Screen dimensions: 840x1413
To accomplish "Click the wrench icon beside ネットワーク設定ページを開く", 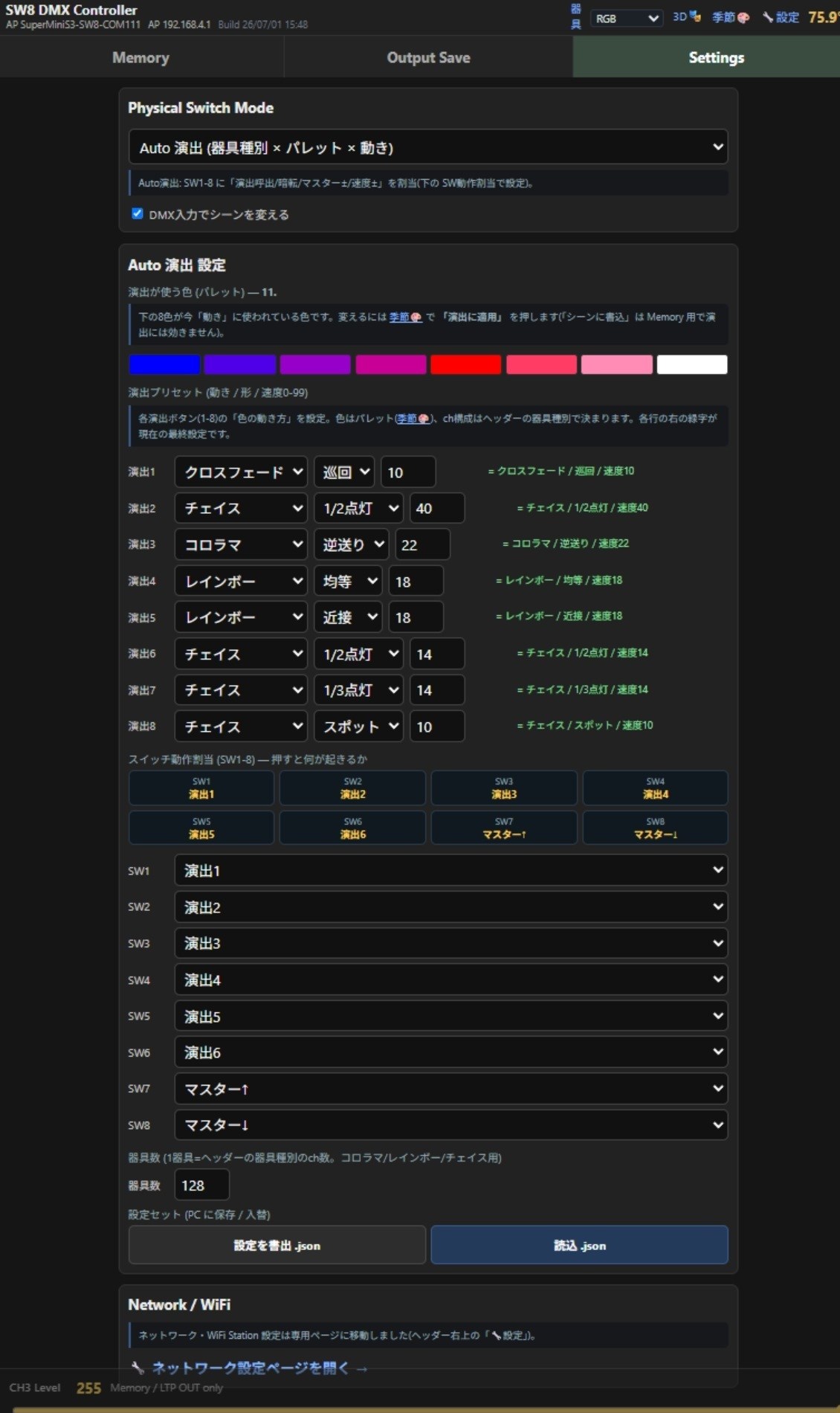I will (x=138, y=1368).
